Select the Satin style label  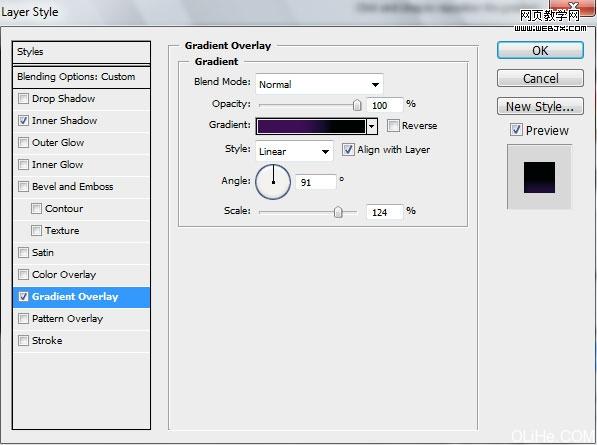tap(43, 253)
